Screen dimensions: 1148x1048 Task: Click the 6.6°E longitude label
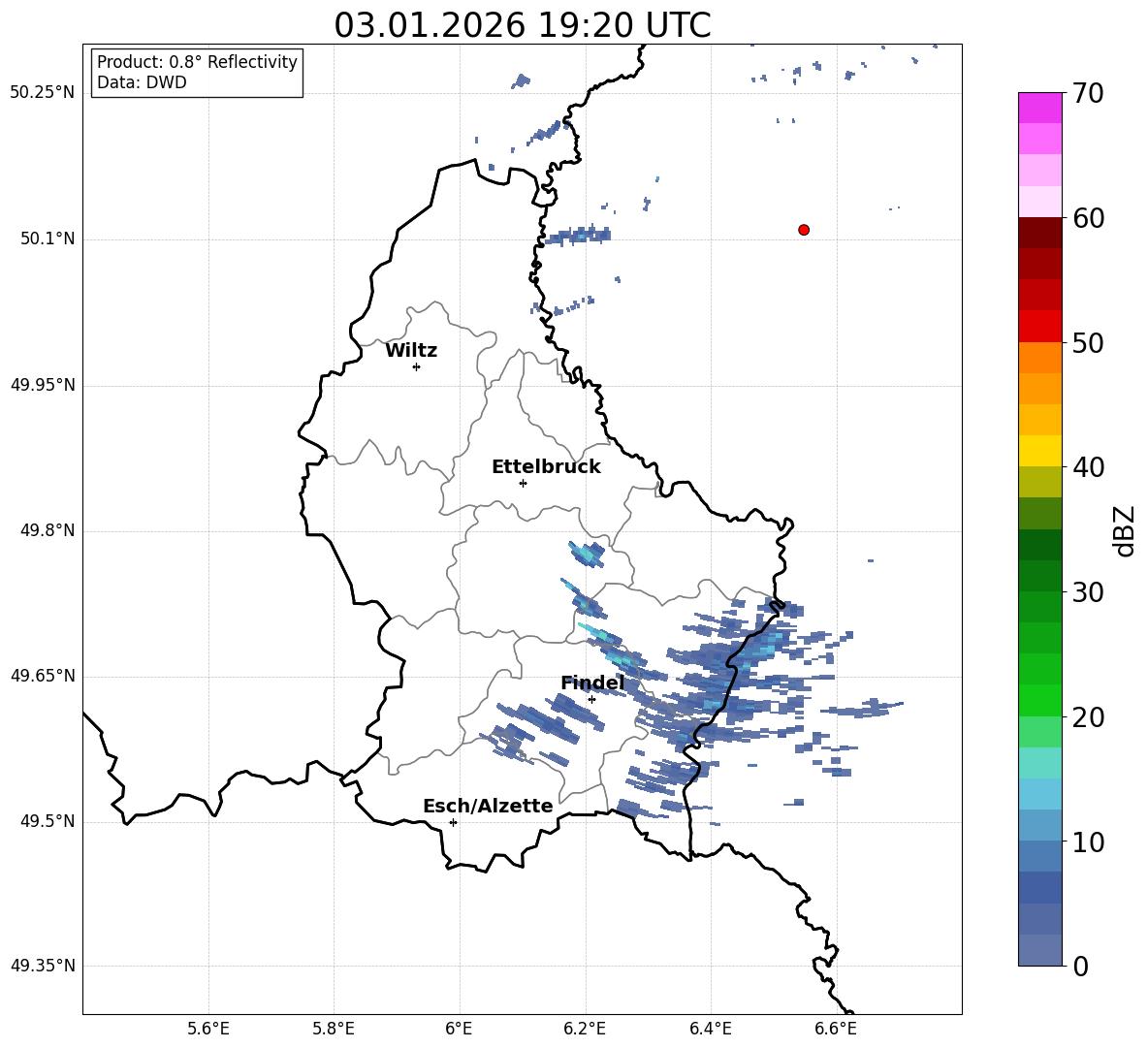coord(836,1030)
